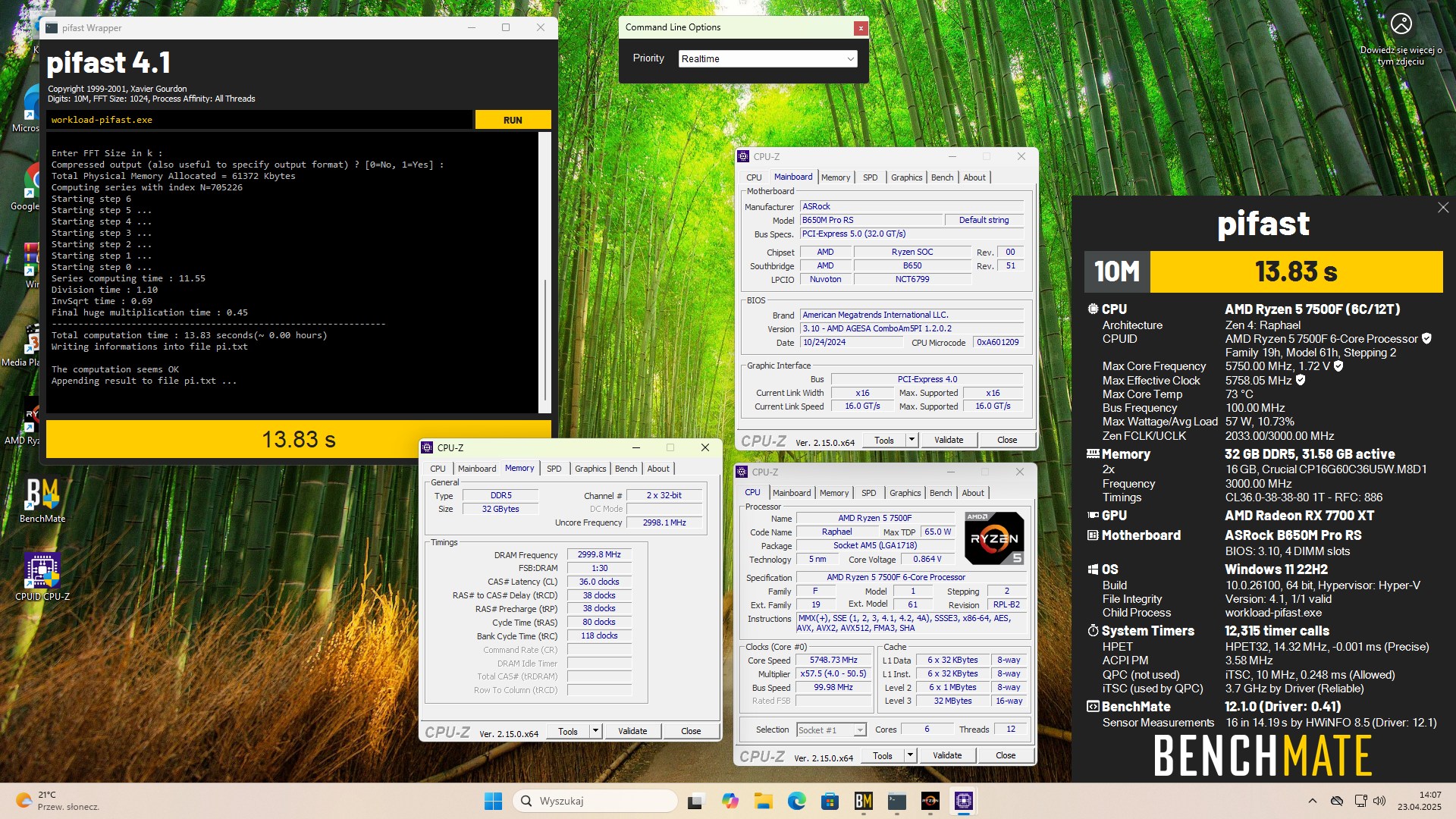Open Microsoft Edge from the taskbar
Screen dimensions: 1456x819
pyautogui.click(x=796, y=801)
